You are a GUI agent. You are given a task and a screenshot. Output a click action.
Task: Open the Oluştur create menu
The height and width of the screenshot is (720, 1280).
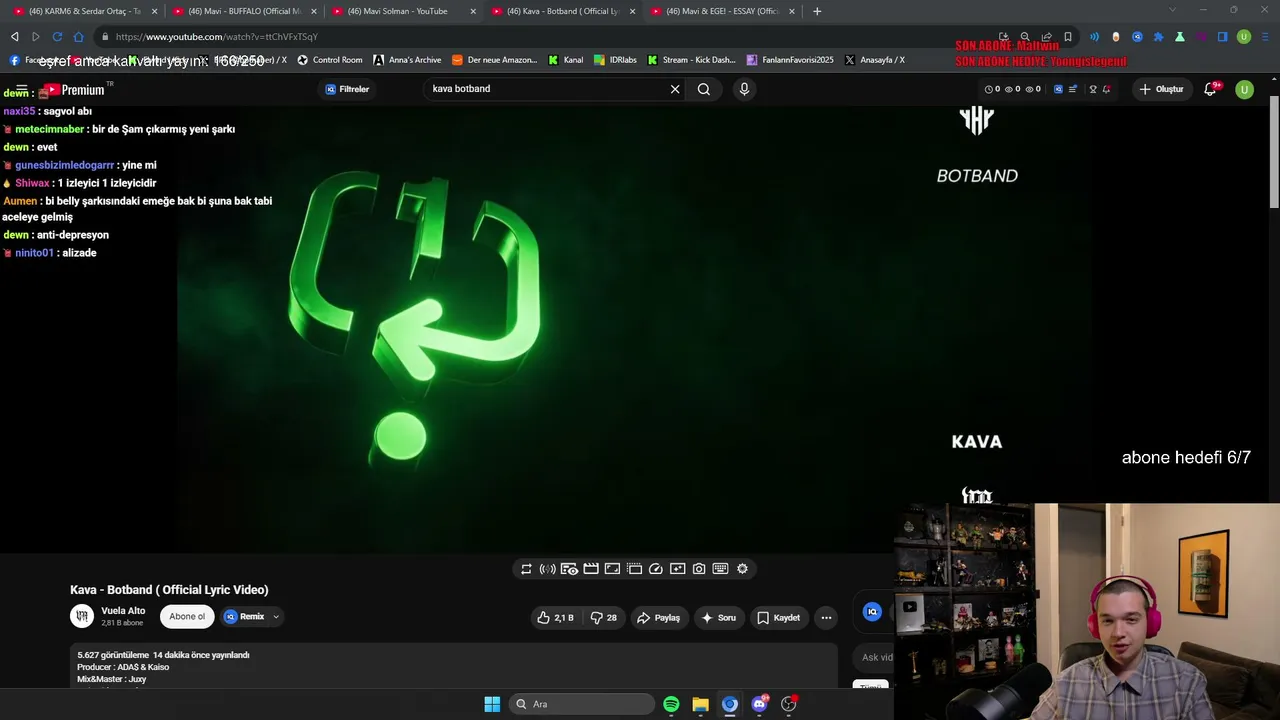(1161, 89)
